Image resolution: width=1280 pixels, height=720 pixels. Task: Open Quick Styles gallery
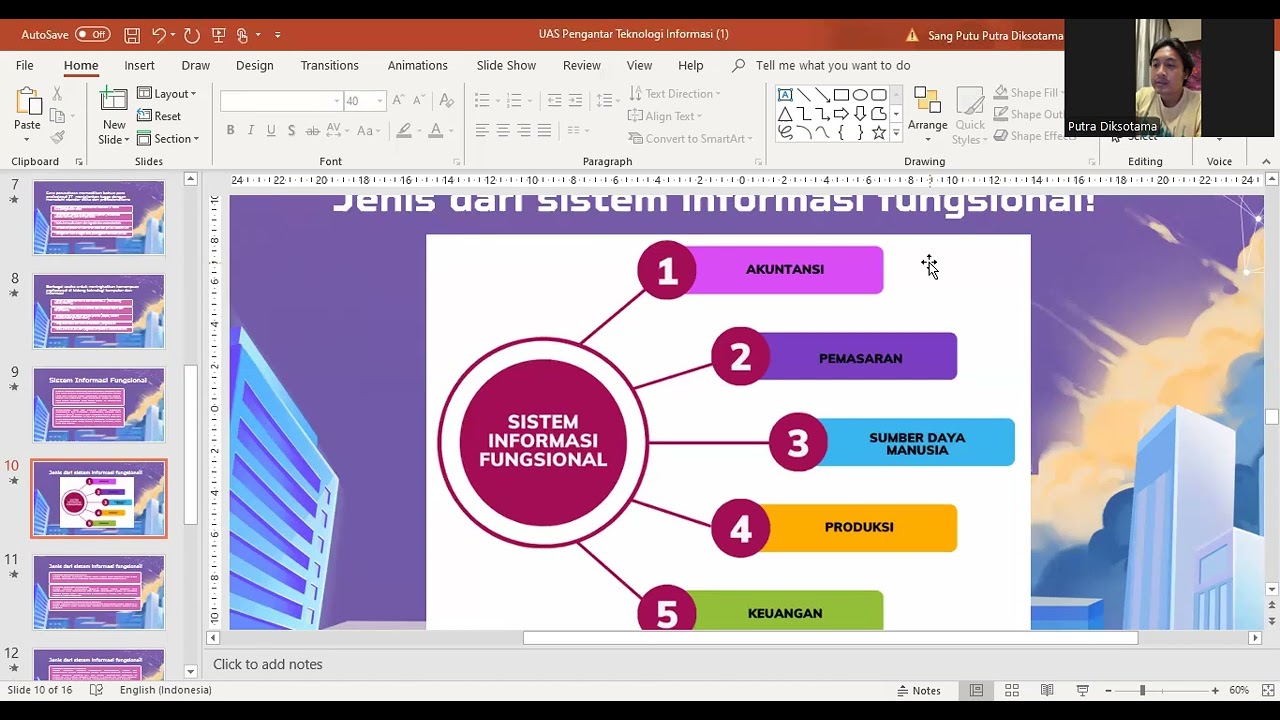pos(969,117)
